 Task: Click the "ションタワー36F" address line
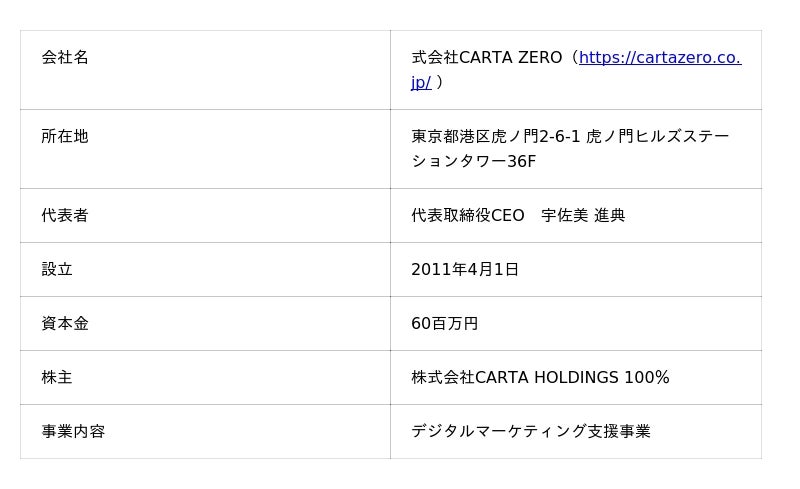[473, 162]
